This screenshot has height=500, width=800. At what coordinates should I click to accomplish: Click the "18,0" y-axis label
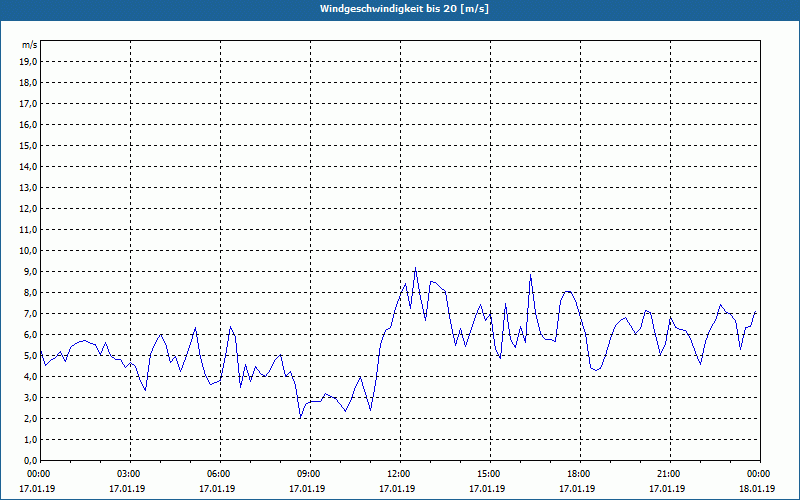click(28, 83)
